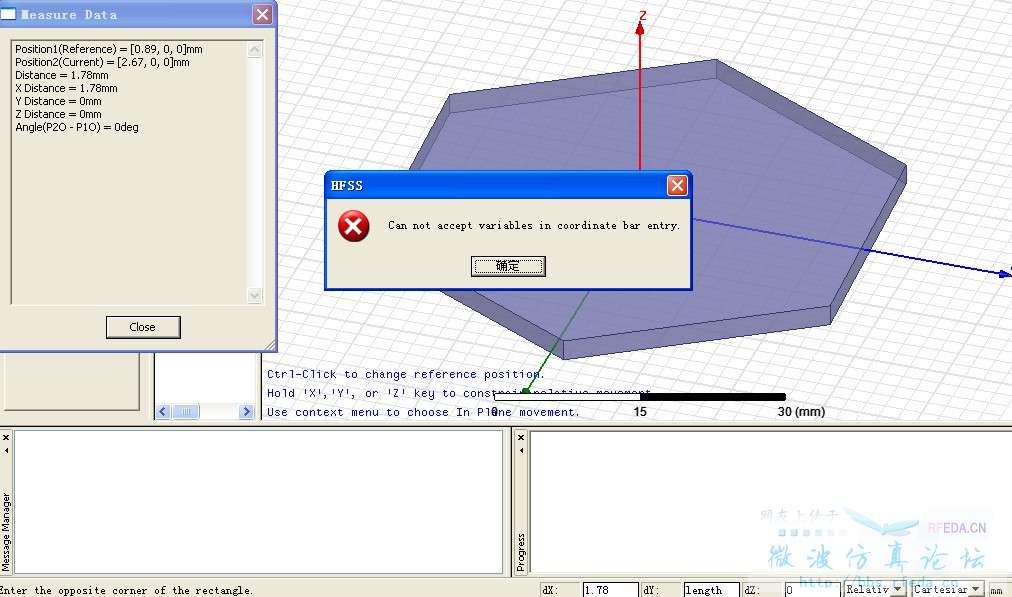
Task: Click the 'Position1(Reference) = [0.89, 0, 0]mm' line
Action: (109, 49)
